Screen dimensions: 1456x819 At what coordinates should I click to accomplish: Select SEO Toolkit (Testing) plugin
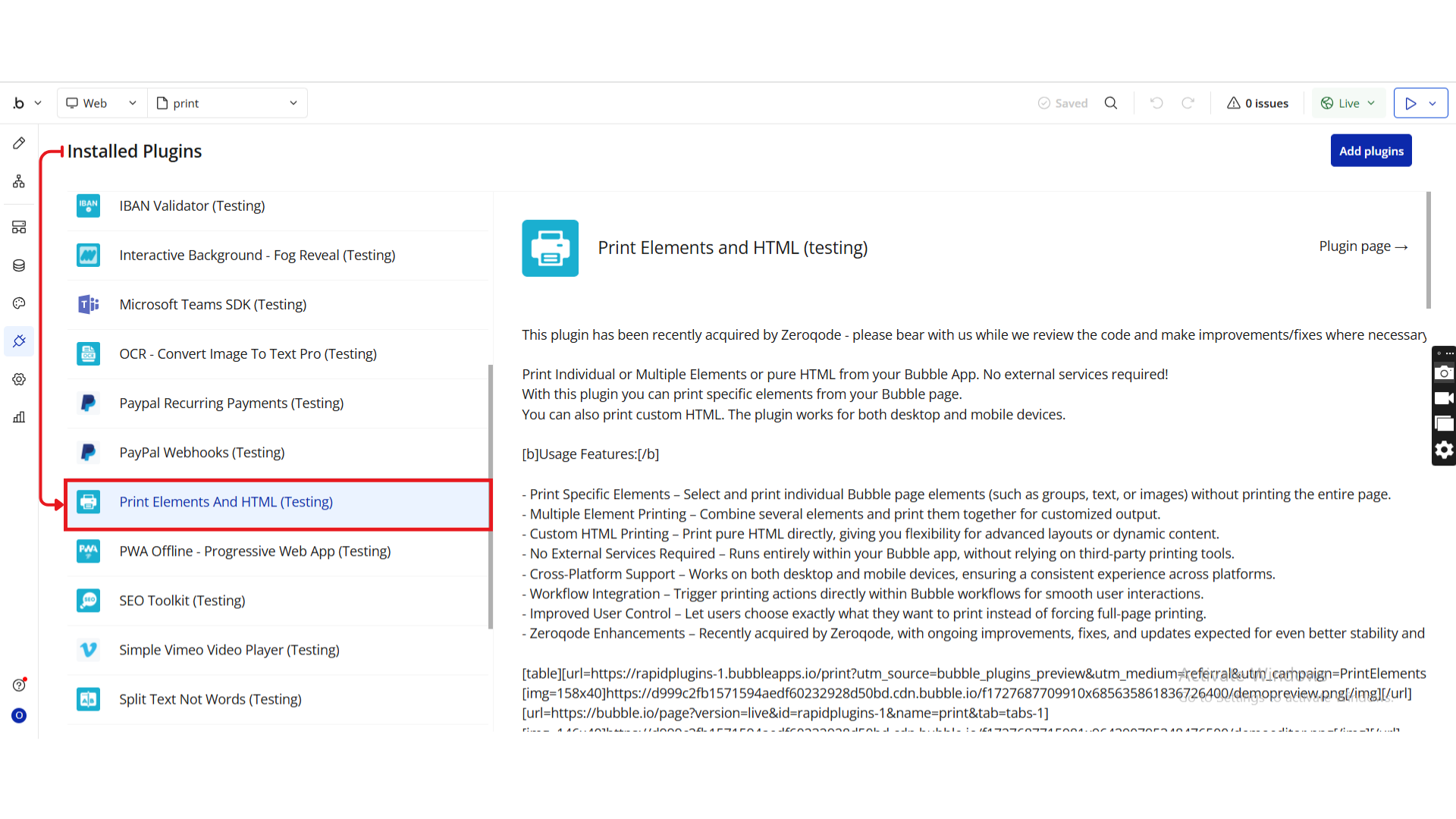point(182,601)
